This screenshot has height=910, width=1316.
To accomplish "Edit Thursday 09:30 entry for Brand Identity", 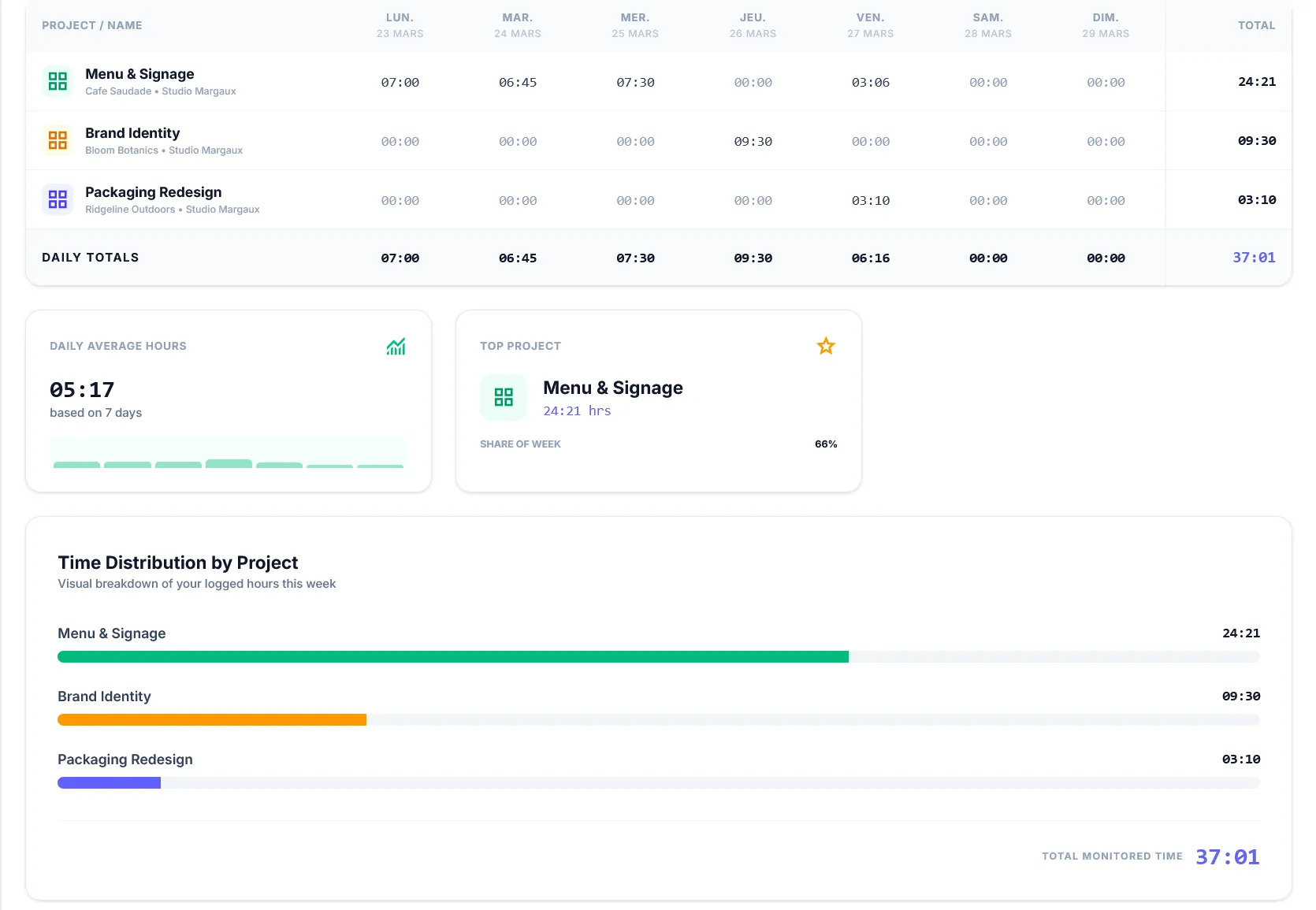I will click(753, 142).
